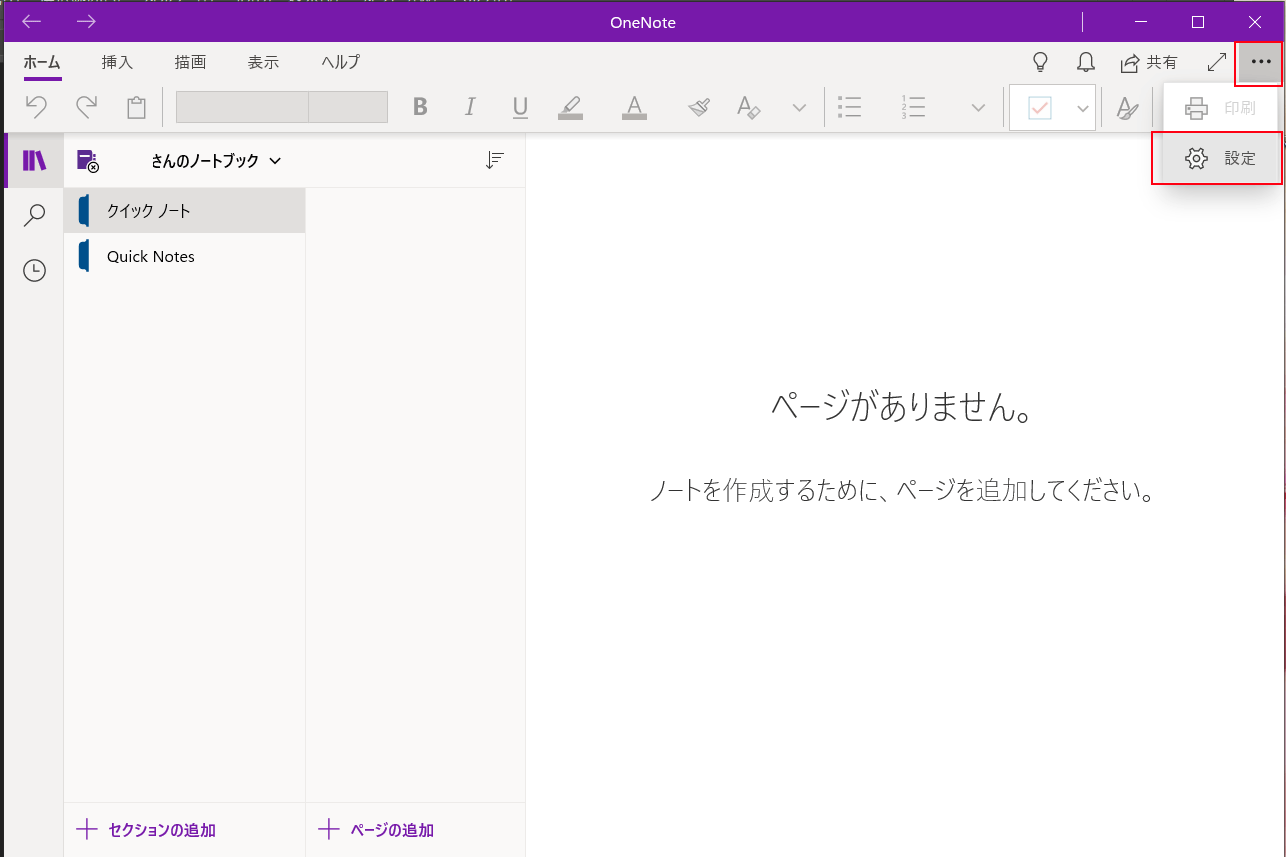Click the 共有 share button
This screenshot has width=1286, height=857.
1148,63
